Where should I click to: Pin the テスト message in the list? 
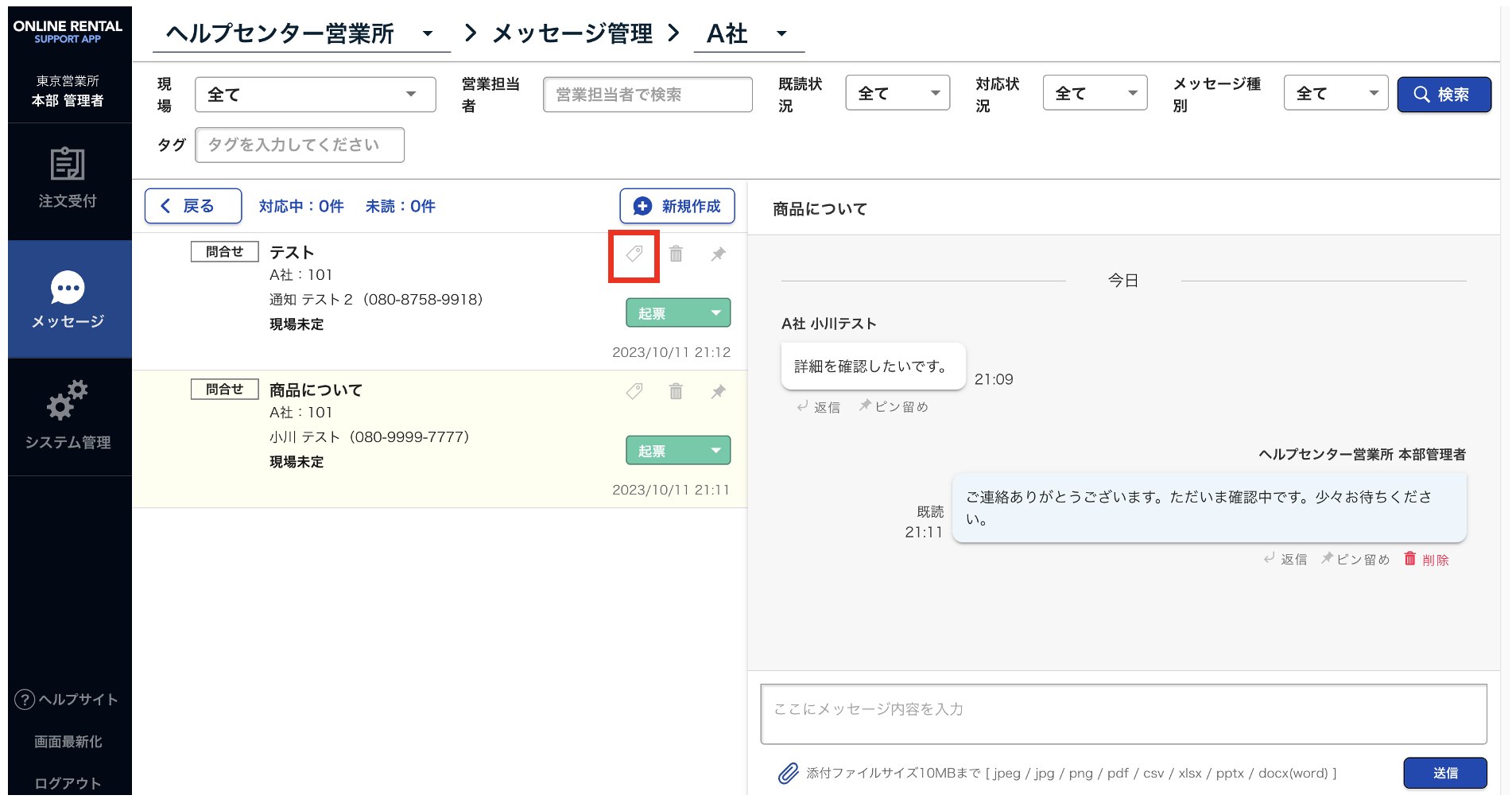(x=718, y=254)
